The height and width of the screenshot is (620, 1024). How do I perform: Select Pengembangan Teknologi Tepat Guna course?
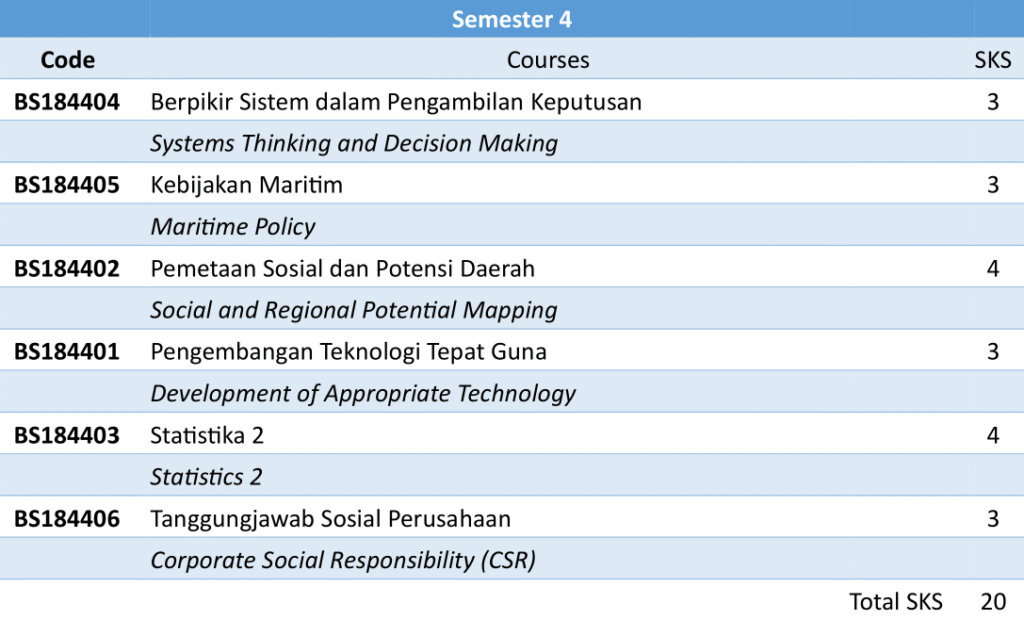coord(348,352)
